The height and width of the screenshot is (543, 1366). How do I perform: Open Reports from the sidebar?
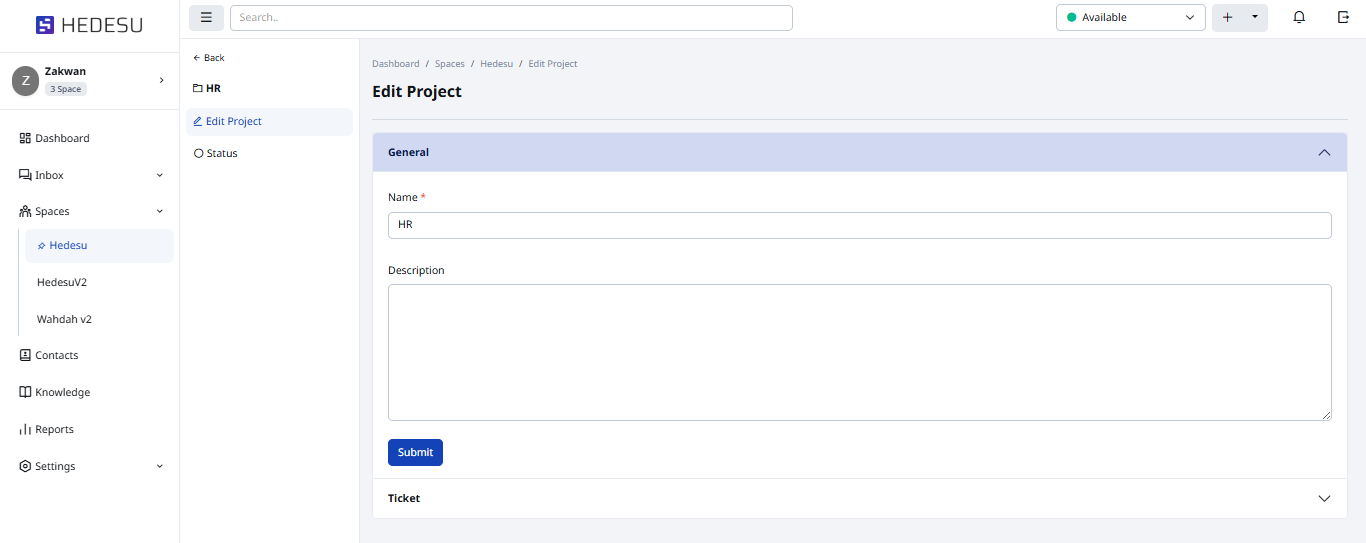tap(54, 429)
